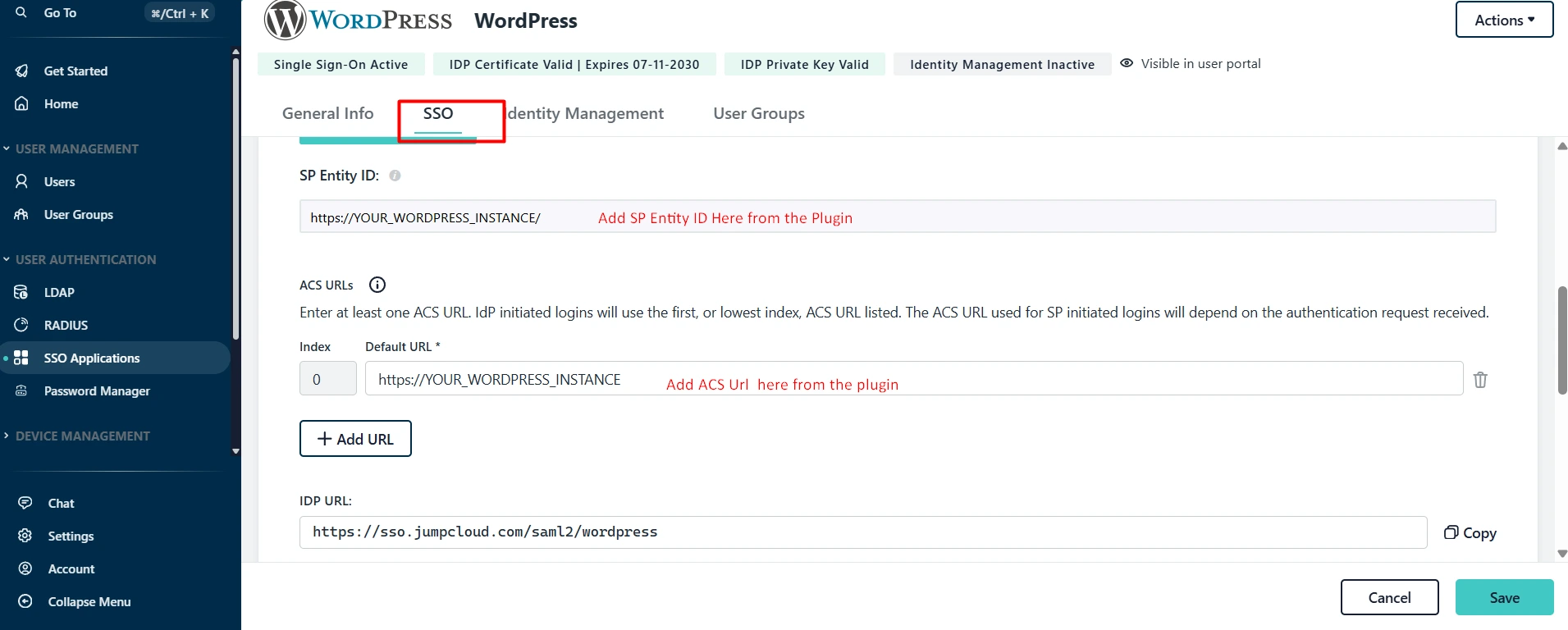Viewport: 1568px width, 630px height.
Task: Click the RADIUS icon in sidebar
Action: 22,325
